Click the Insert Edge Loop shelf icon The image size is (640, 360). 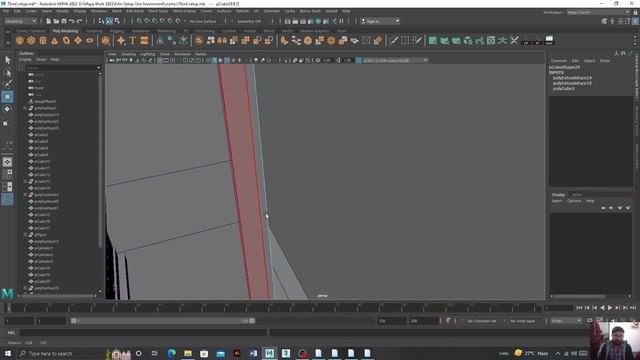click(x=405, y=40)
